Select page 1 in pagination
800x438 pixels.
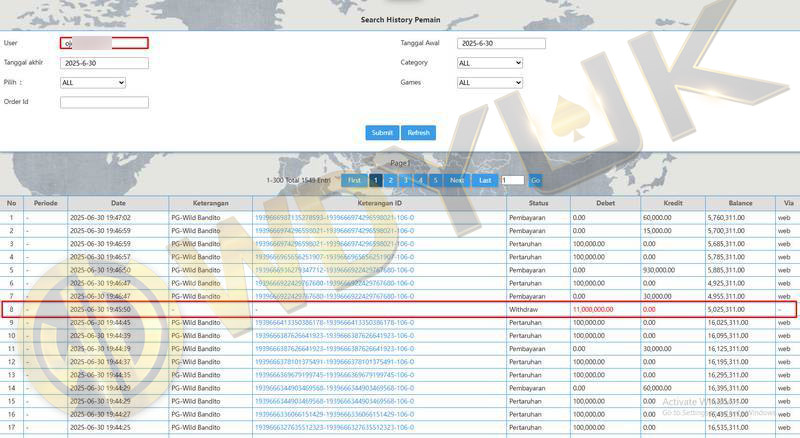tap(376, 180)
